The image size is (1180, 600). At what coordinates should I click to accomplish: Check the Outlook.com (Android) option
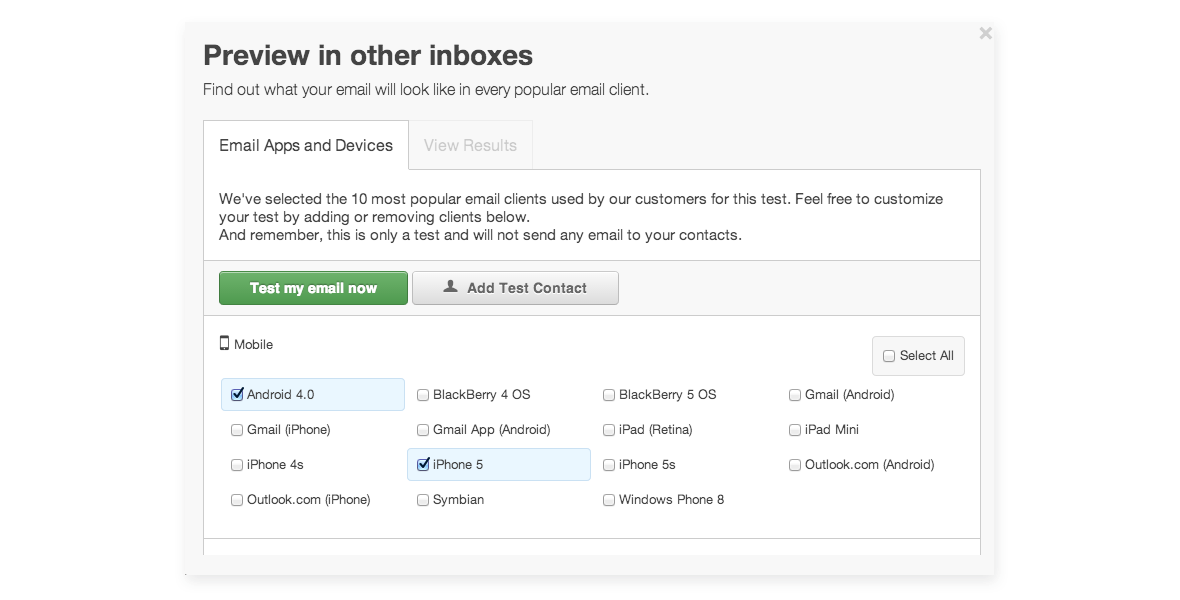[x=795, y=464]
